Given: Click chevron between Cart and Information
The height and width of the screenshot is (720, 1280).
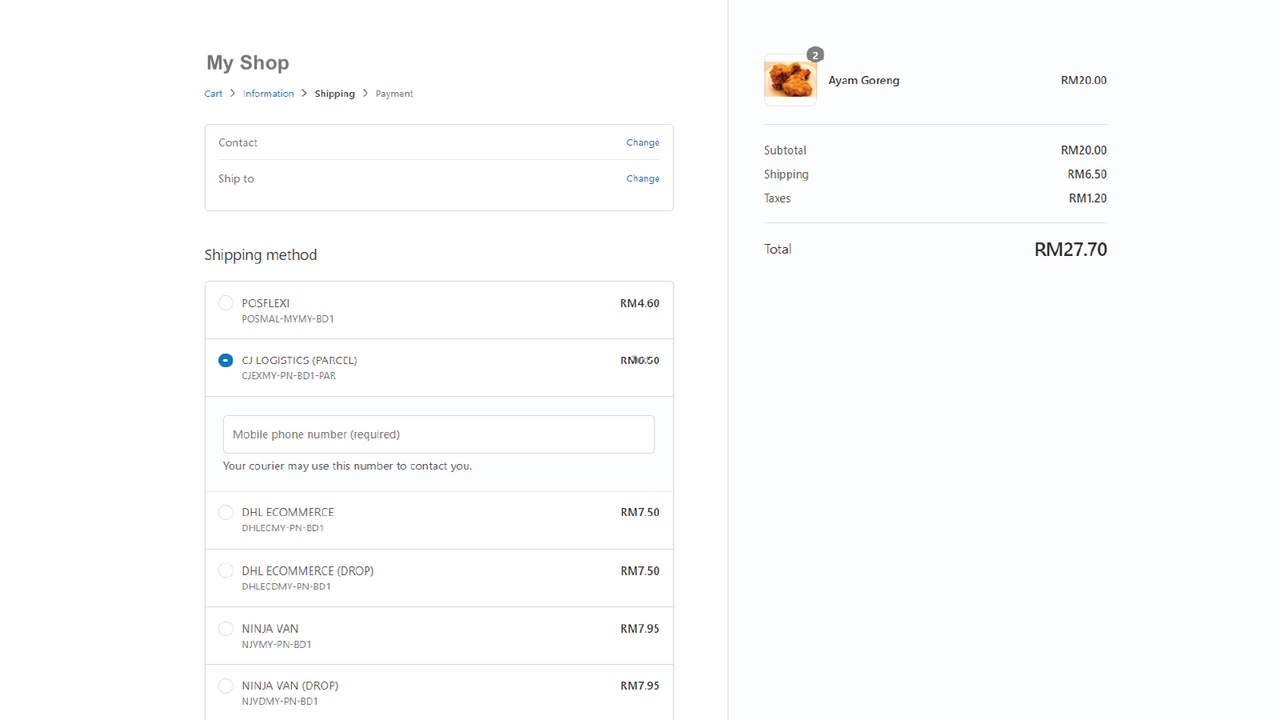Looking at the screenshot, I should pyautogui.click(x=233, y=93).
